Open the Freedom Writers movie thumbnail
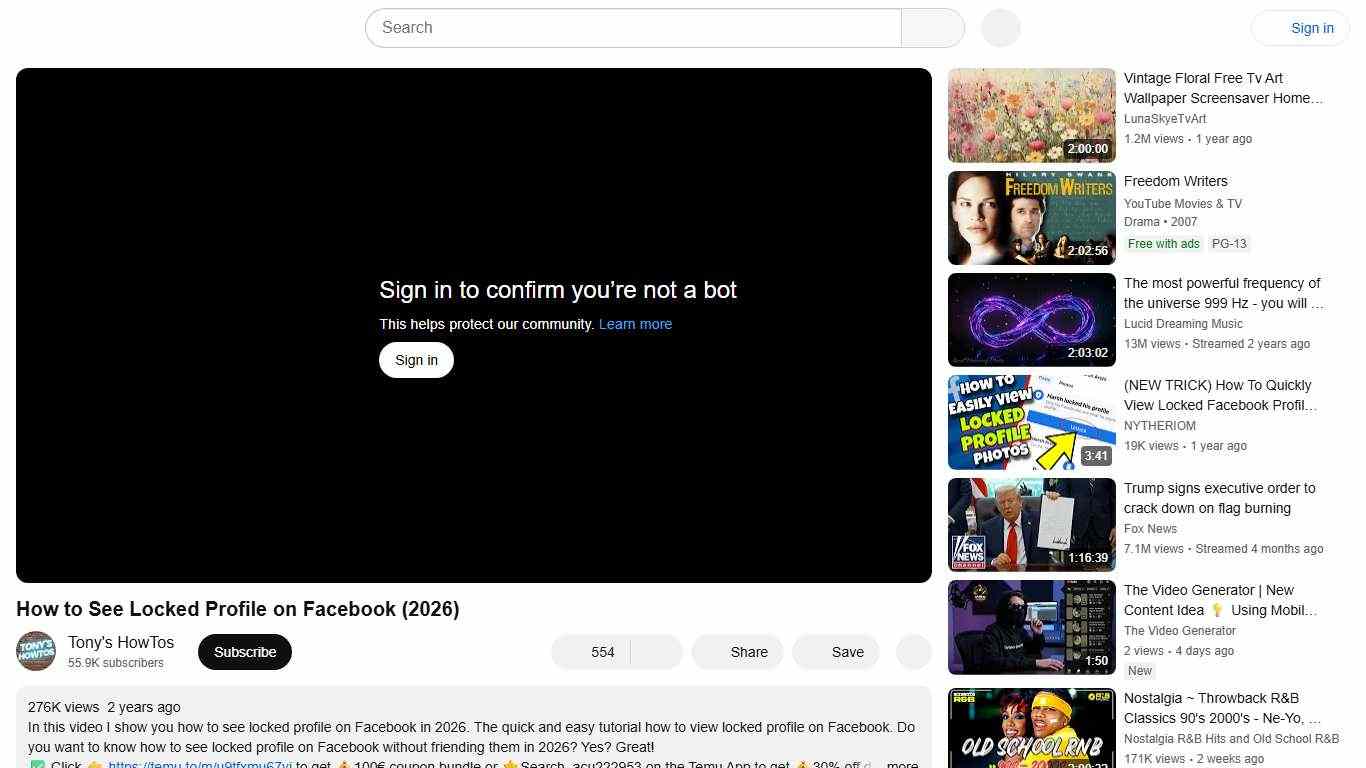1366x768 pixels. (x=1031, y=217)
